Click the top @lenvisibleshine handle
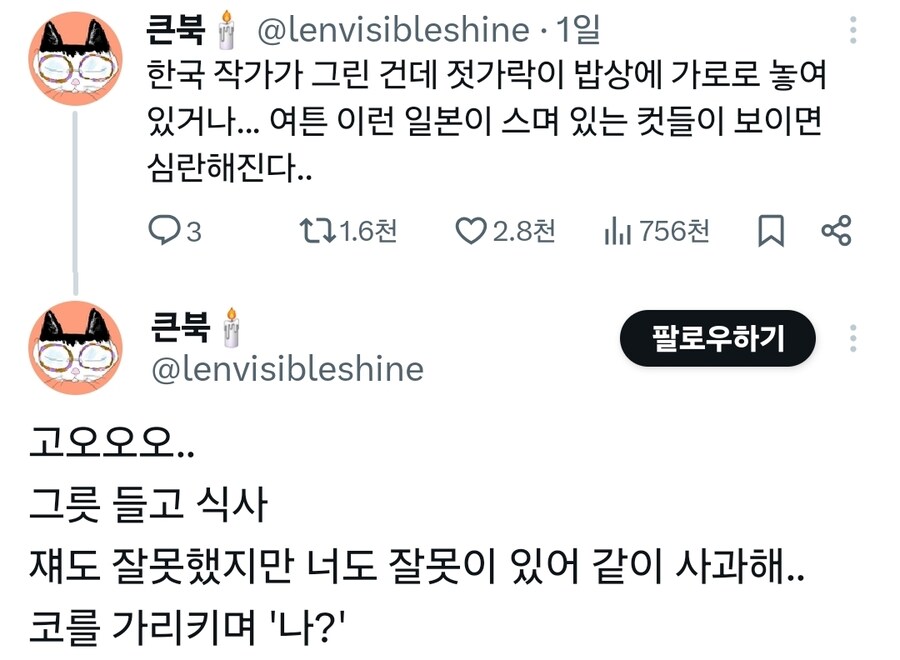The width and height of the screenshot is (900, 660). click(x=393, y=31)
